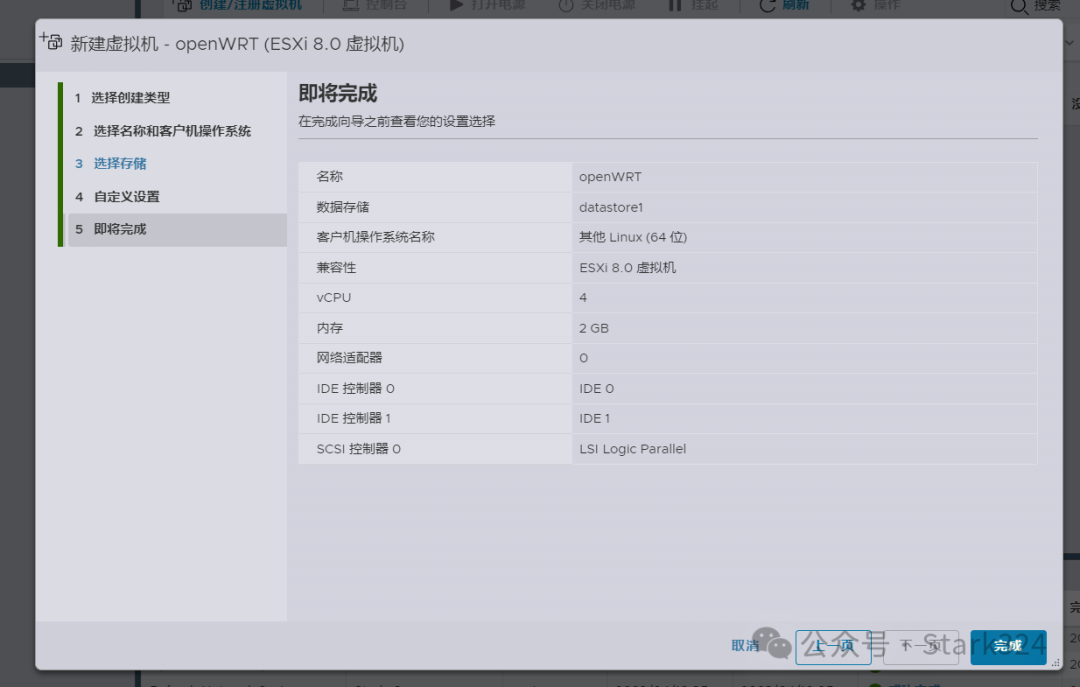The image size is (1080, 687).
Task: Open step 2 选择名称和客户机操作系统
Action: [163, 131]
